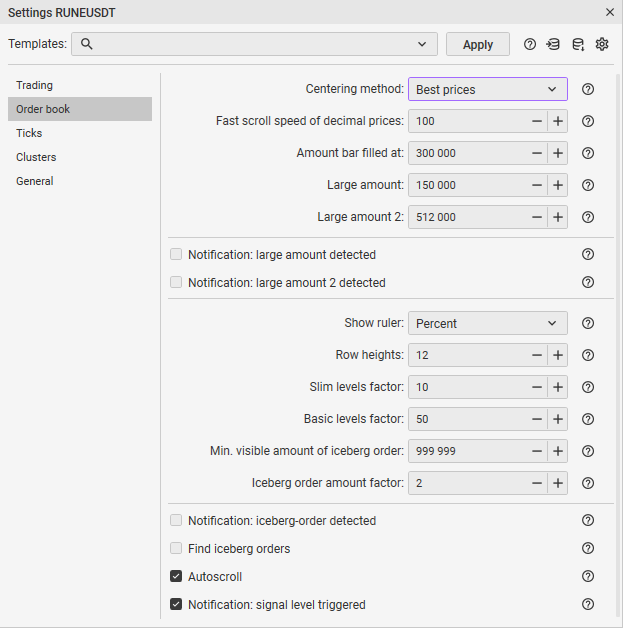Viewport: 623px width, 628px height.
Task: Select the Order book section
Action: 80,109
